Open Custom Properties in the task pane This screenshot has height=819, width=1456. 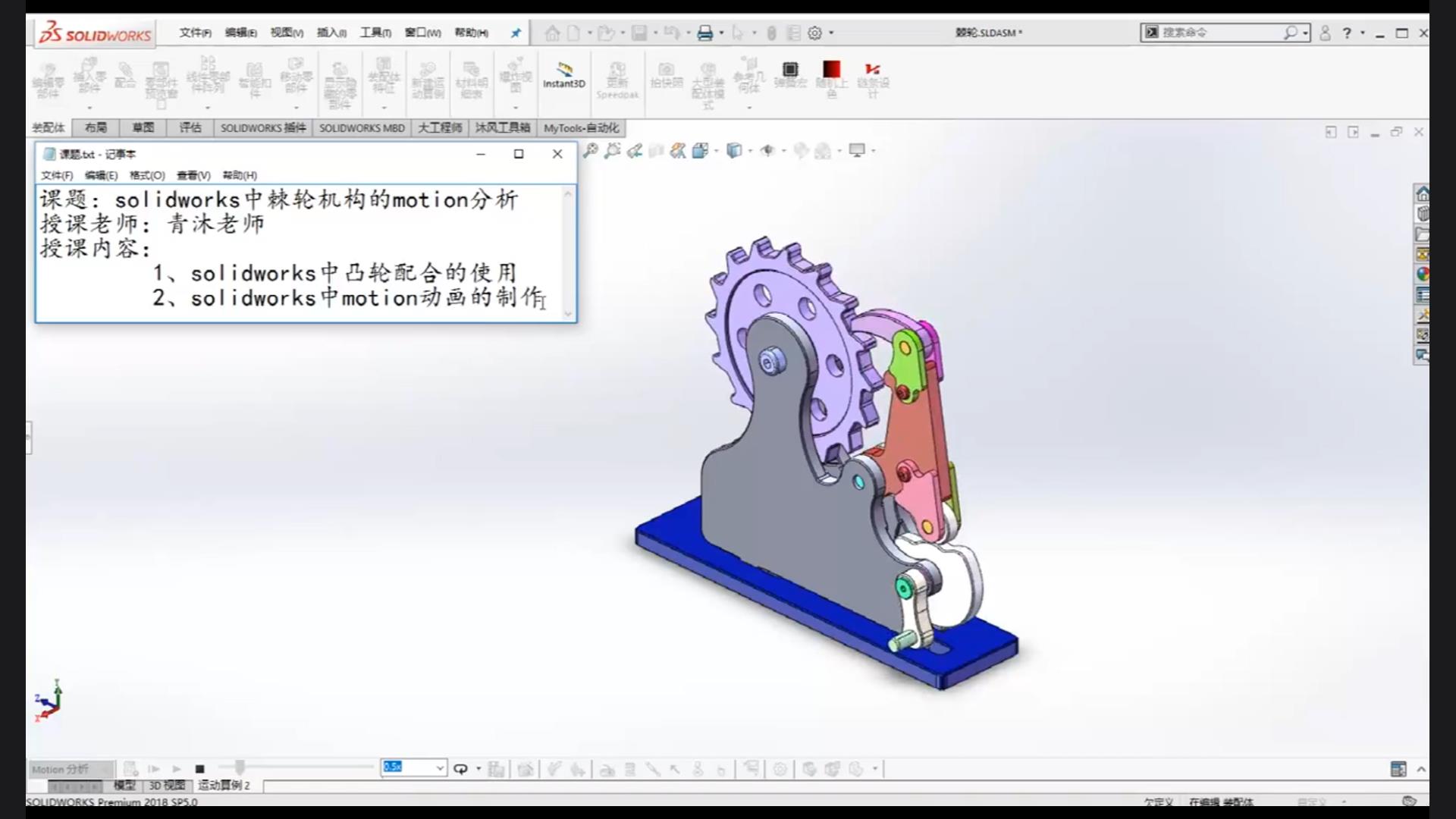coord(1423,295)
